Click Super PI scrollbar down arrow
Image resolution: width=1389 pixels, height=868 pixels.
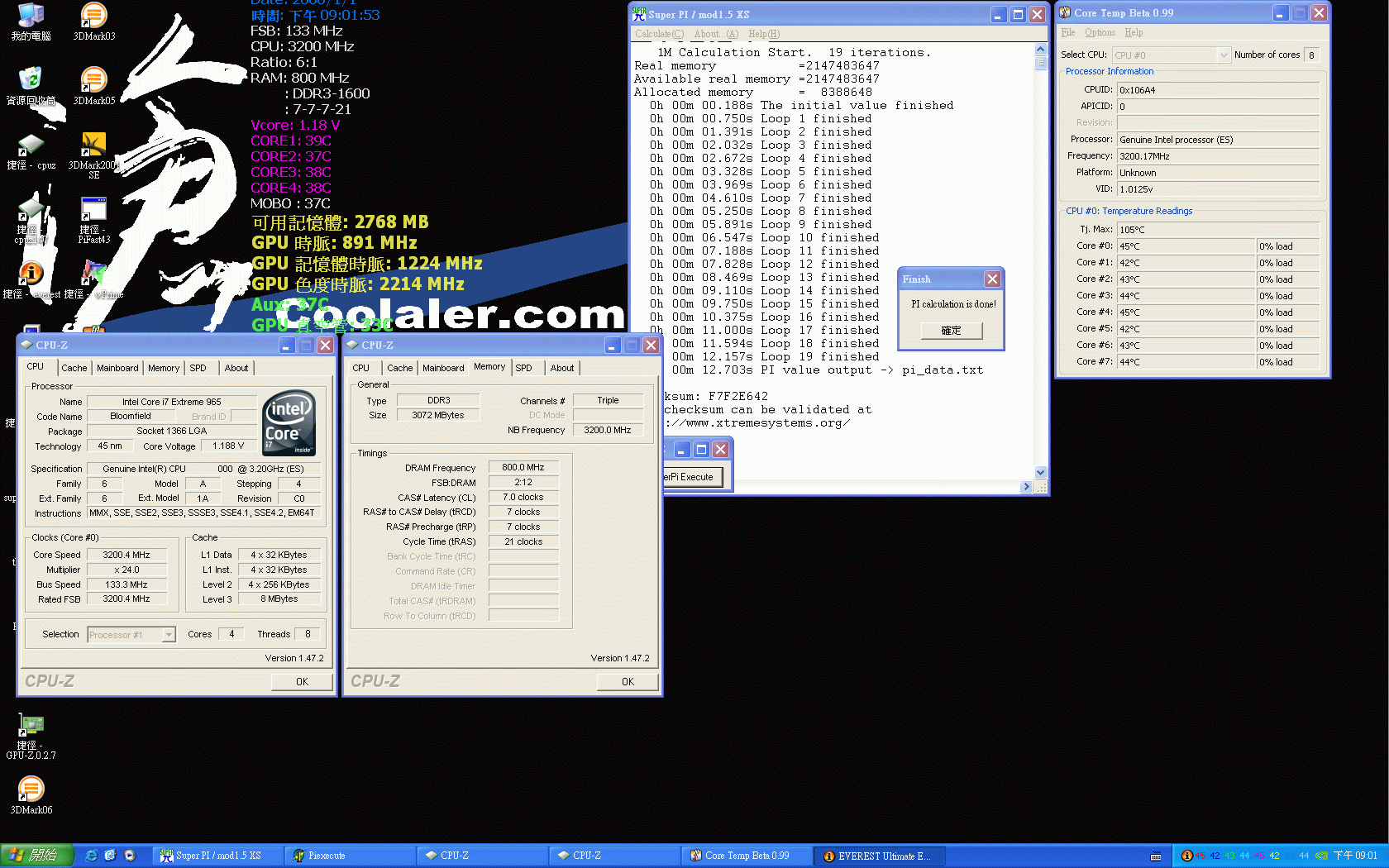tap(1041, 473)
